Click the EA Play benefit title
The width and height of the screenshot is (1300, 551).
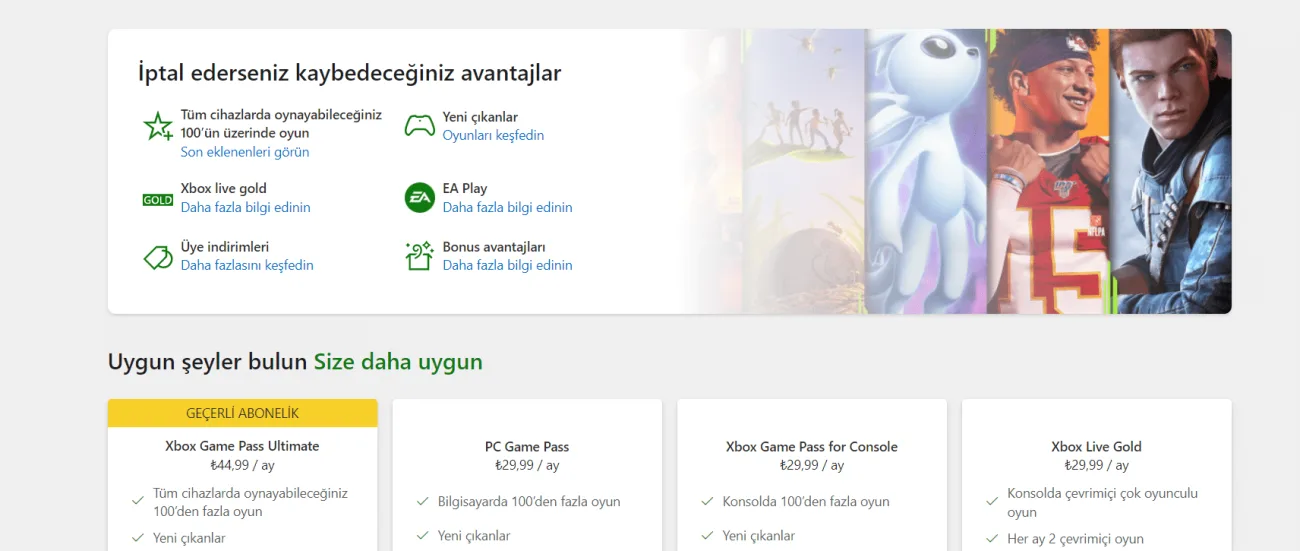[465, 188]
